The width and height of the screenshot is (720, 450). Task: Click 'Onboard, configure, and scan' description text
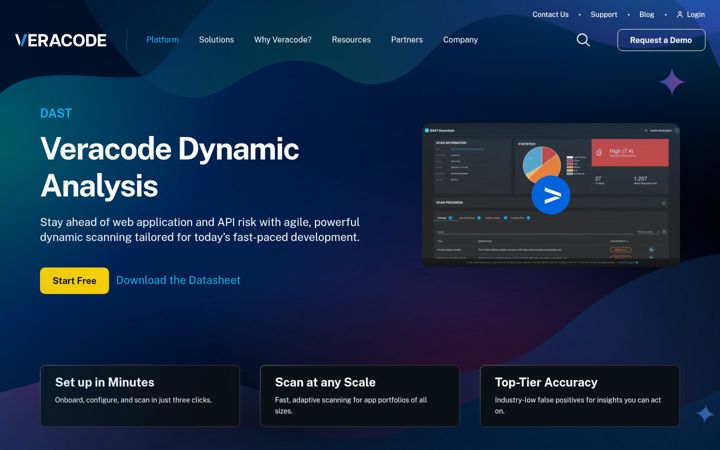click(x=133, y=400)
